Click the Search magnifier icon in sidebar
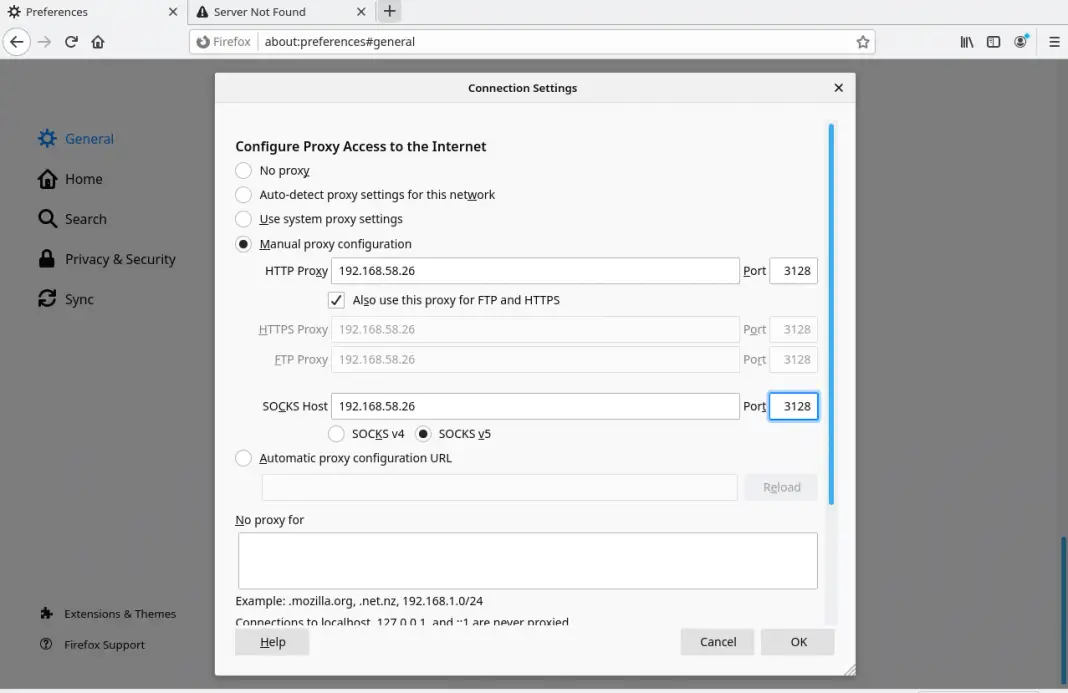 [47, 218]
